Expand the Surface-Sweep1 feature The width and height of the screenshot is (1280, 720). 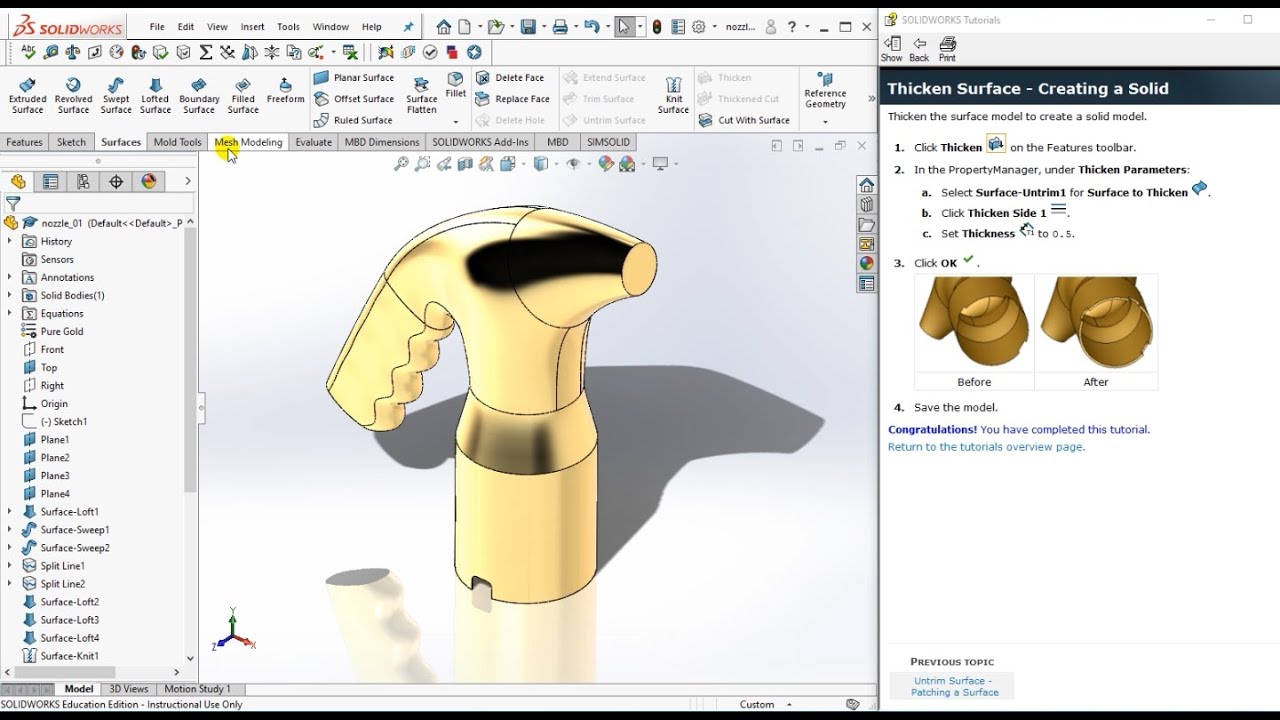click(x=10, y=529)
